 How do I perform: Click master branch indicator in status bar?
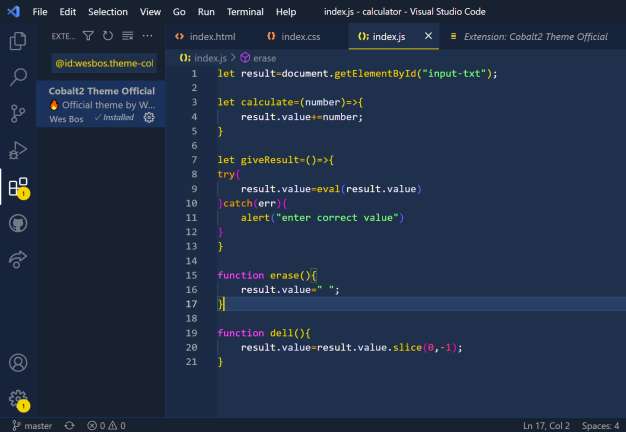(x=32, y=426)
